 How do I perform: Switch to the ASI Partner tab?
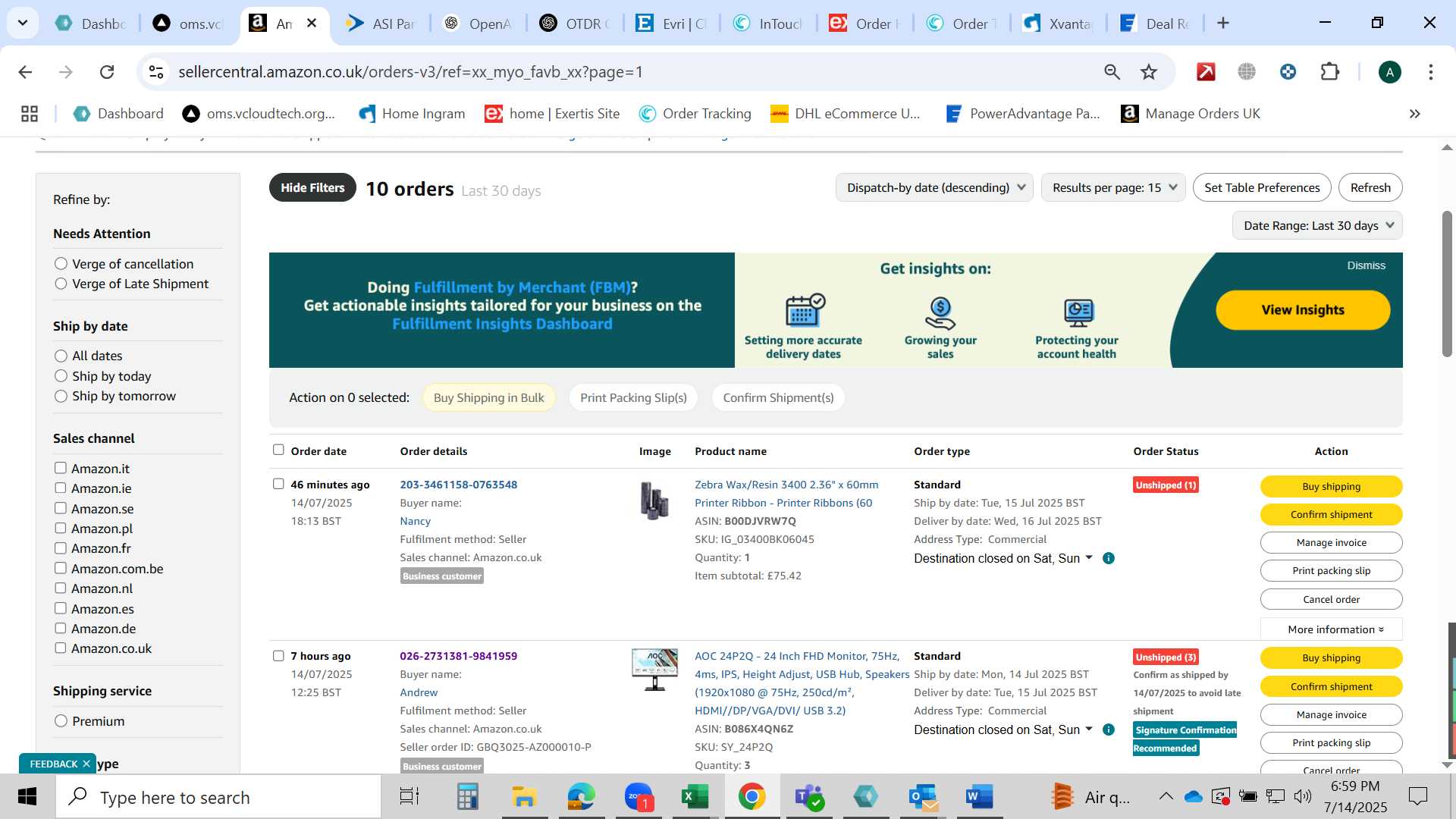[x=381, y=24]
